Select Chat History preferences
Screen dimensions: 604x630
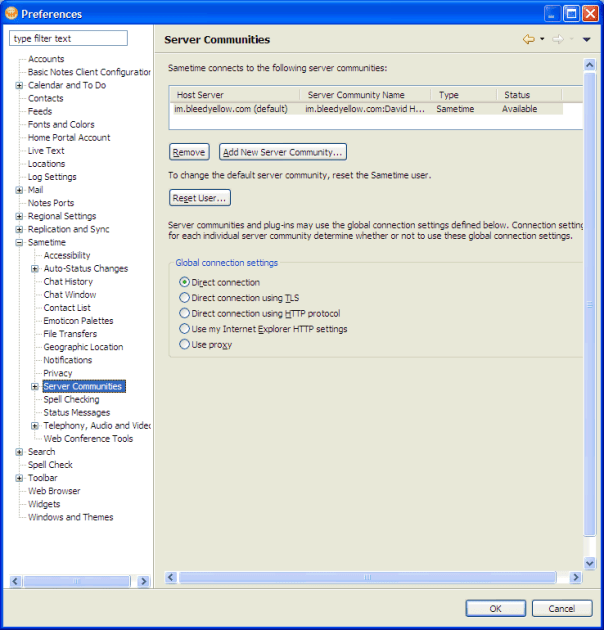(68, 282)
